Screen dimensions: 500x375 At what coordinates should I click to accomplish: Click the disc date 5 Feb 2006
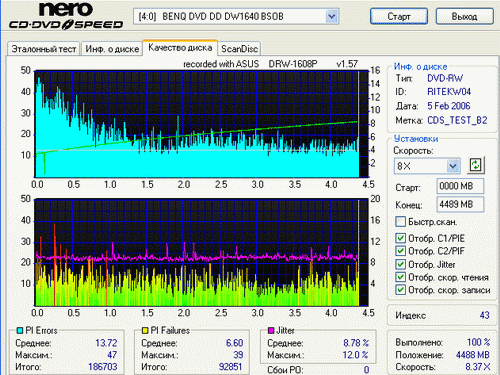pyautogui.click(x=449, y=106)
